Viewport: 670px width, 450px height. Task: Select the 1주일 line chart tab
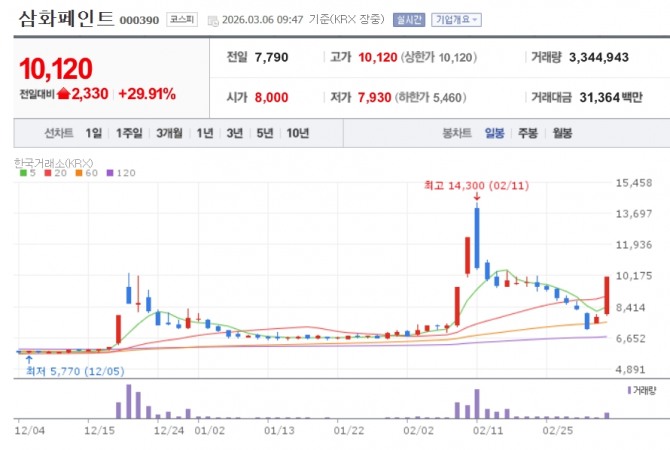[129, 133]
